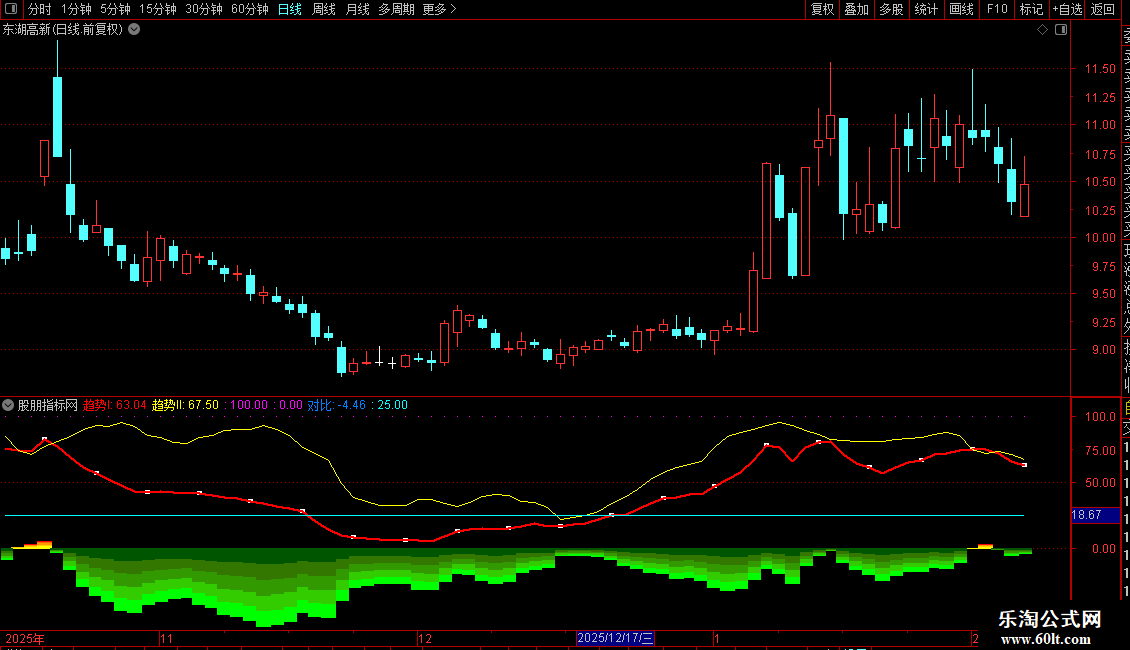Open the indicator panel settings circle icon
Screen dimensions: 1130x650
coord(8,405)
